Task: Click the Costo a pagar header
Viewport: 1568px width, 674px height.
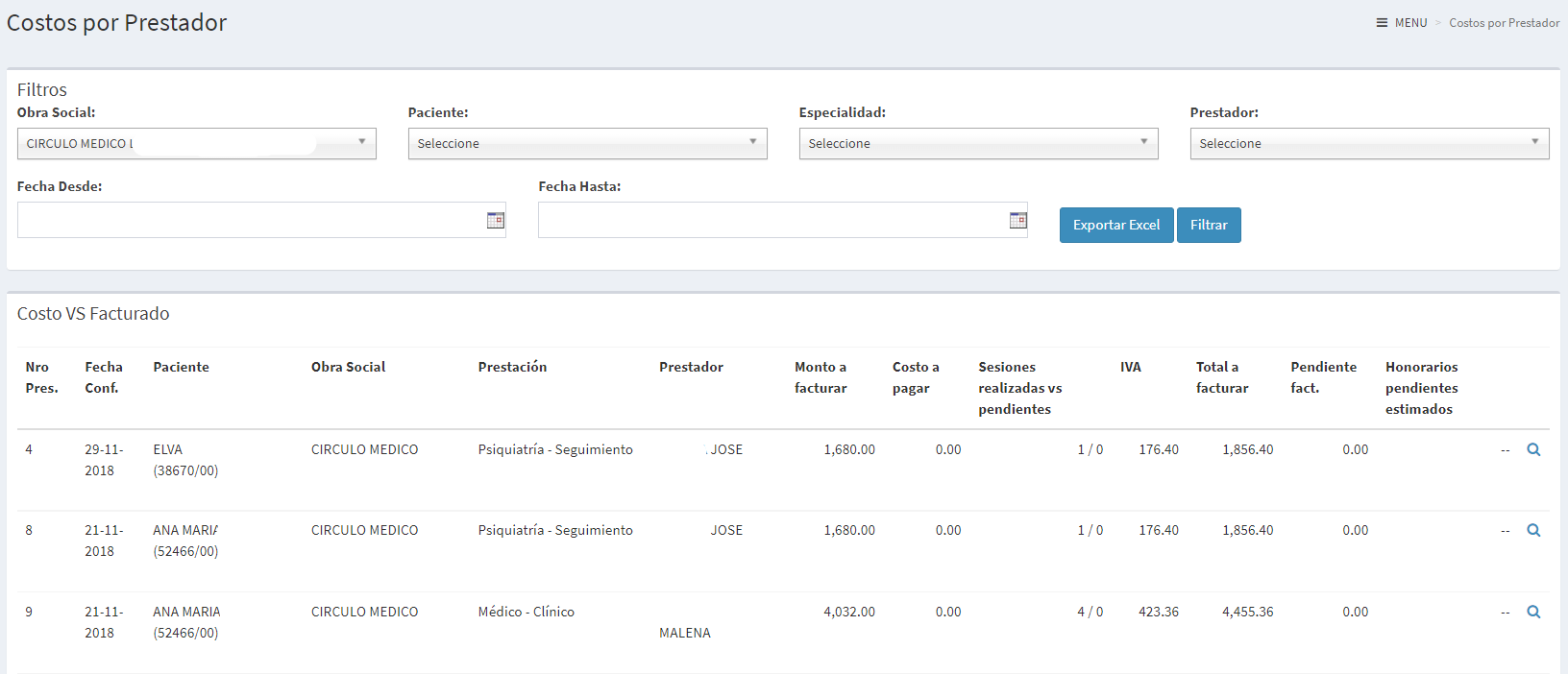Action: point(916,377)
